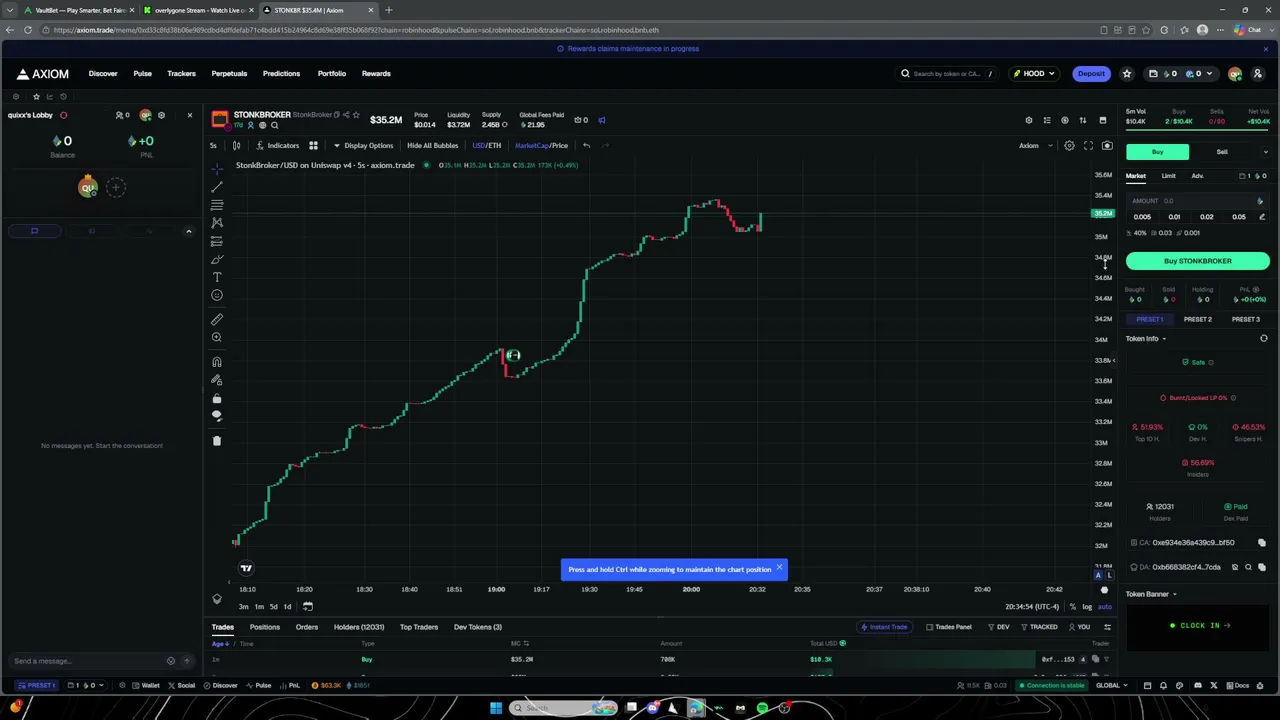Select the crosshair cursor drawing tool
The width and height of the screenshot is (1280, 720).
[217, 168]
